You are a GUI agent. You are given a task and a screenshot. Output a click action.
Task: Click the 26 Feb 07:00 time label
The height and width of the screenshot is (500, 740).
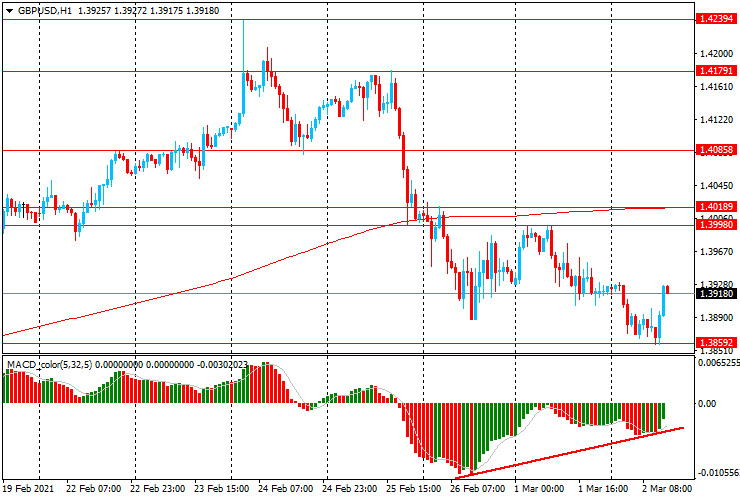tap(478, 488)
